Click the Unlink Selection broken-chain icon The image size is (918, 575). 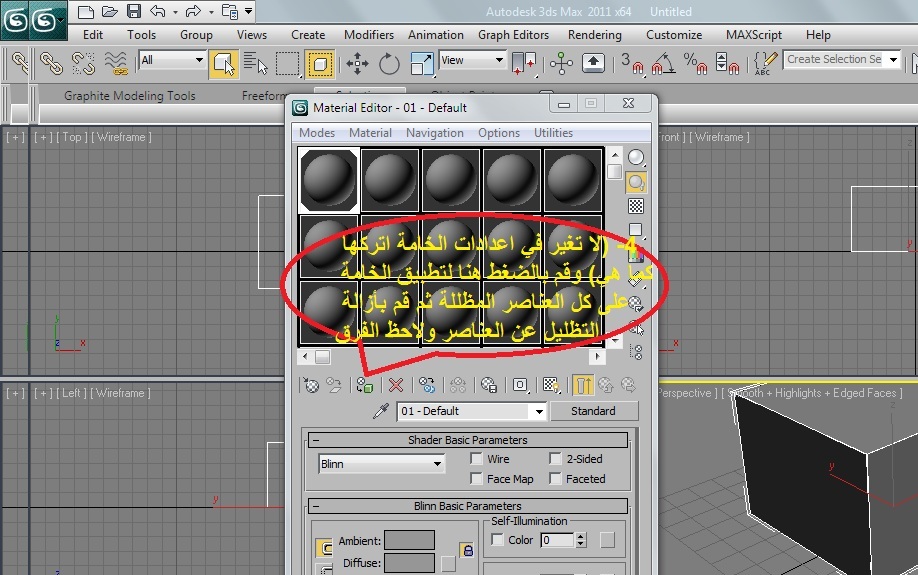83,63
